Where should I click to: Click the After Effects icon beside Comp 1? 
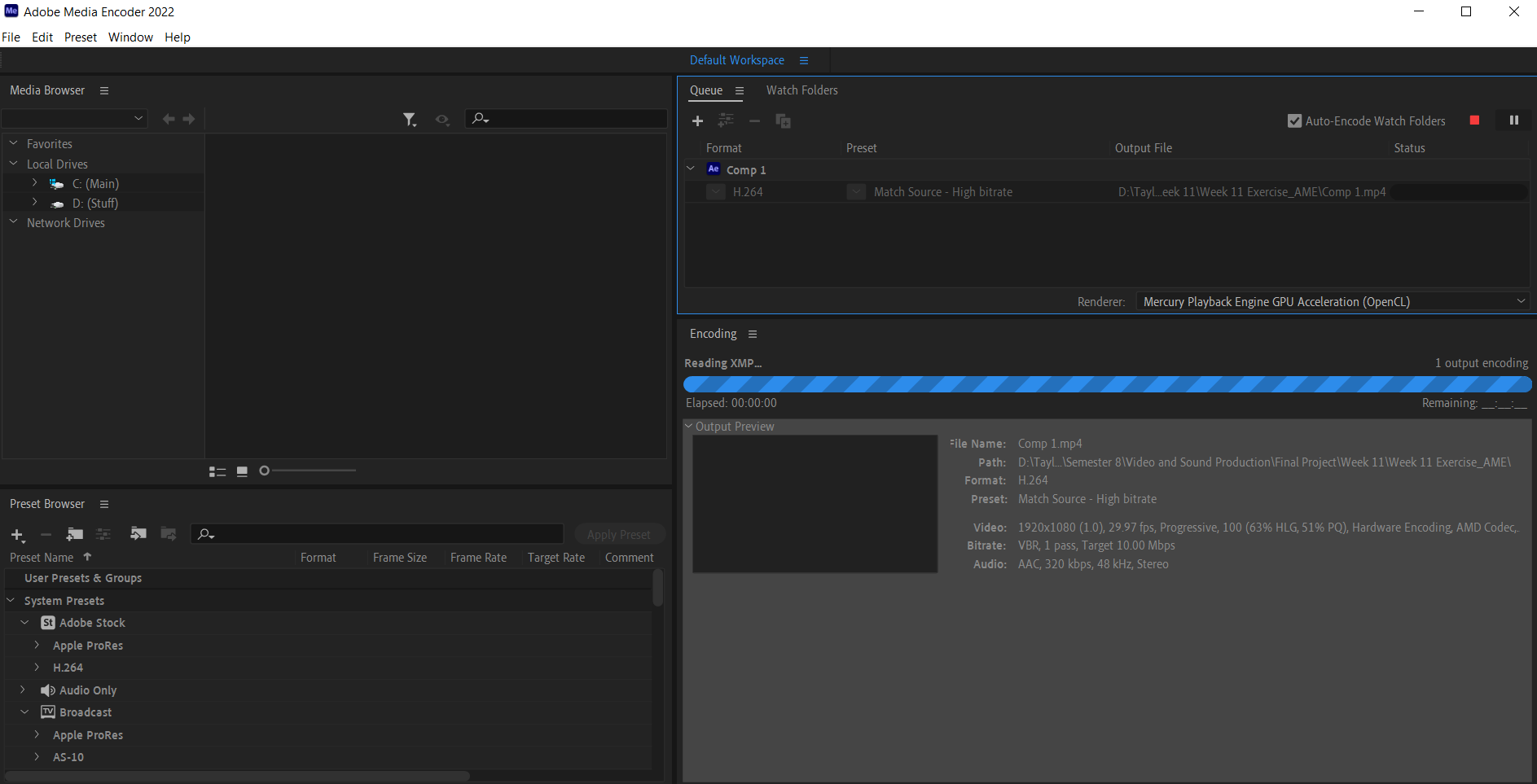(x=714, y=169)
